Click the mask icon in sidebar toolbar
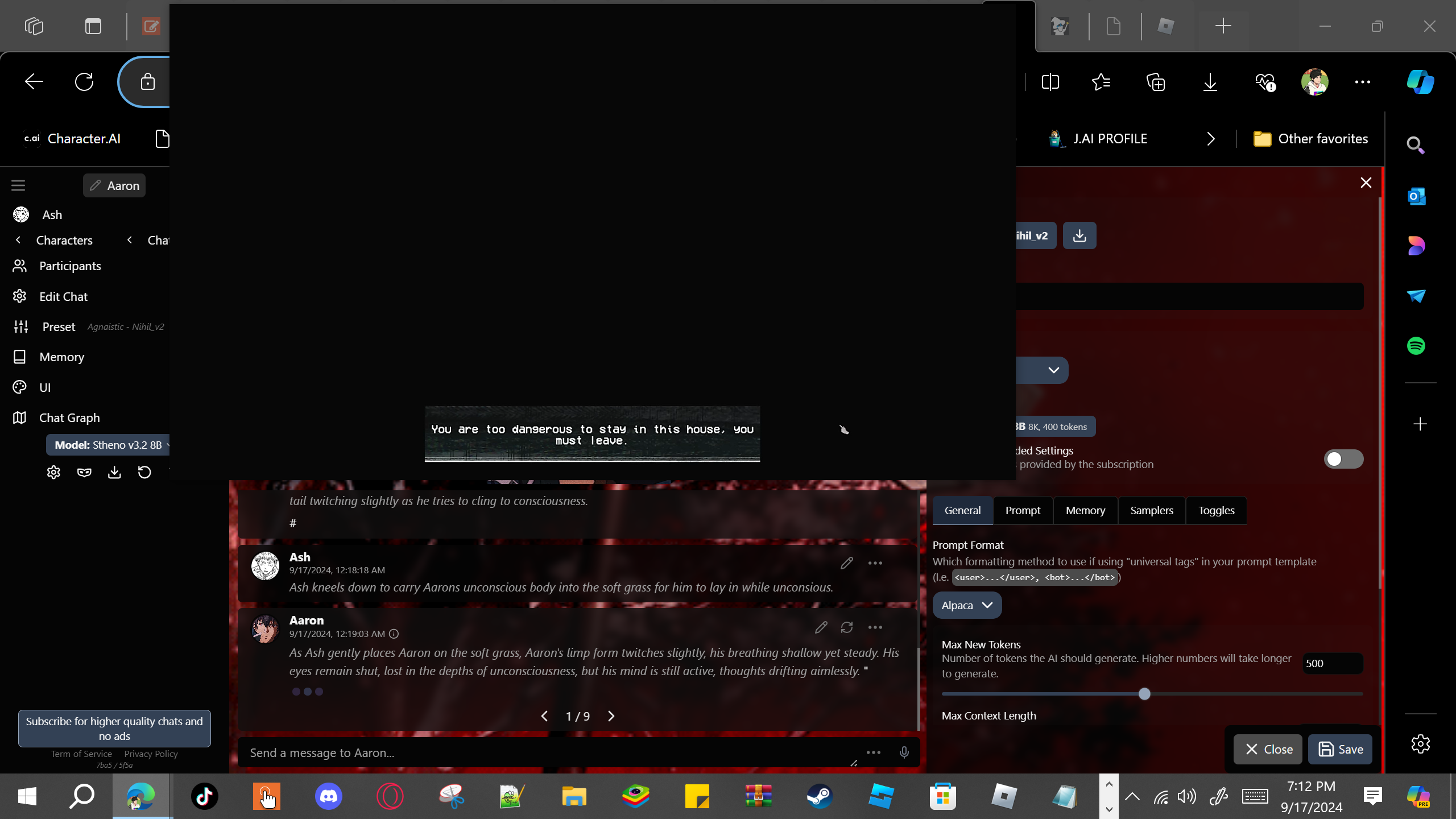Image resolution: width=1456 pixels, height=819 pixels. coord(84,472)
